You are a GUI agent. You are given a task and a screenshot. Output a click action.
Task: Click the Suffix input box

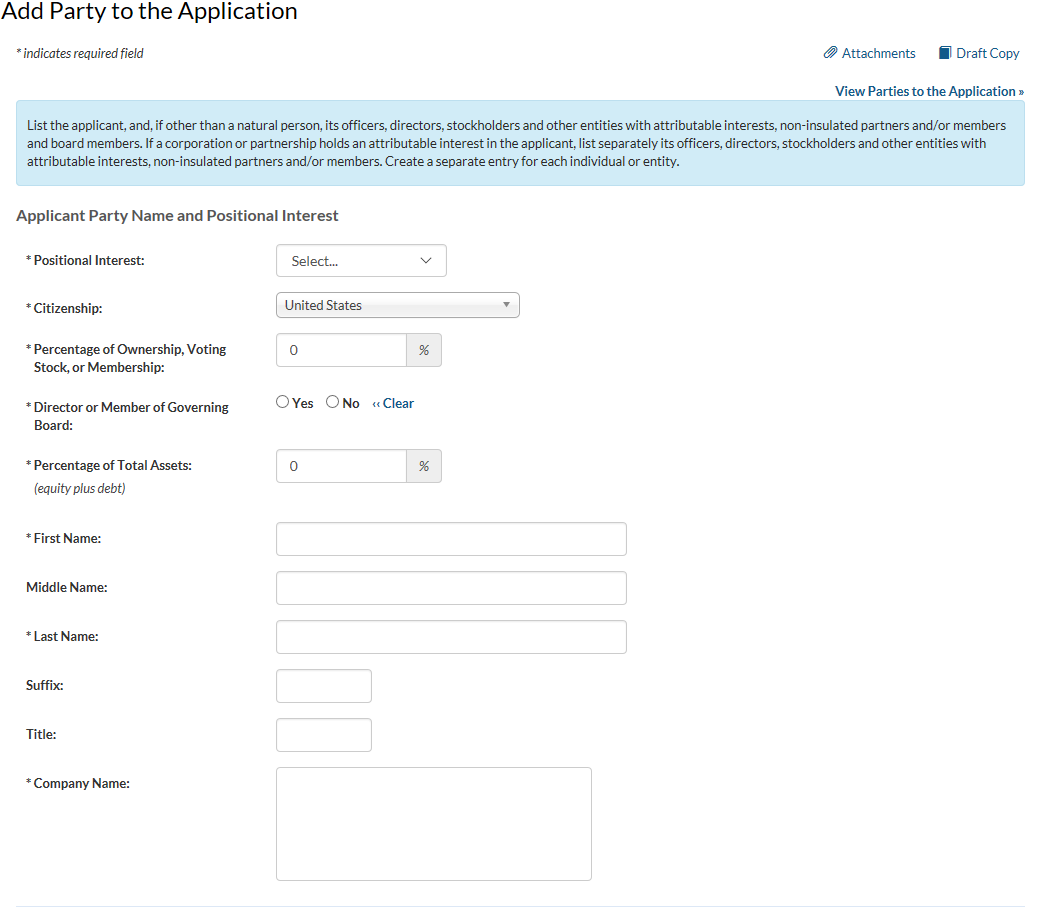[x=324, y=686]
